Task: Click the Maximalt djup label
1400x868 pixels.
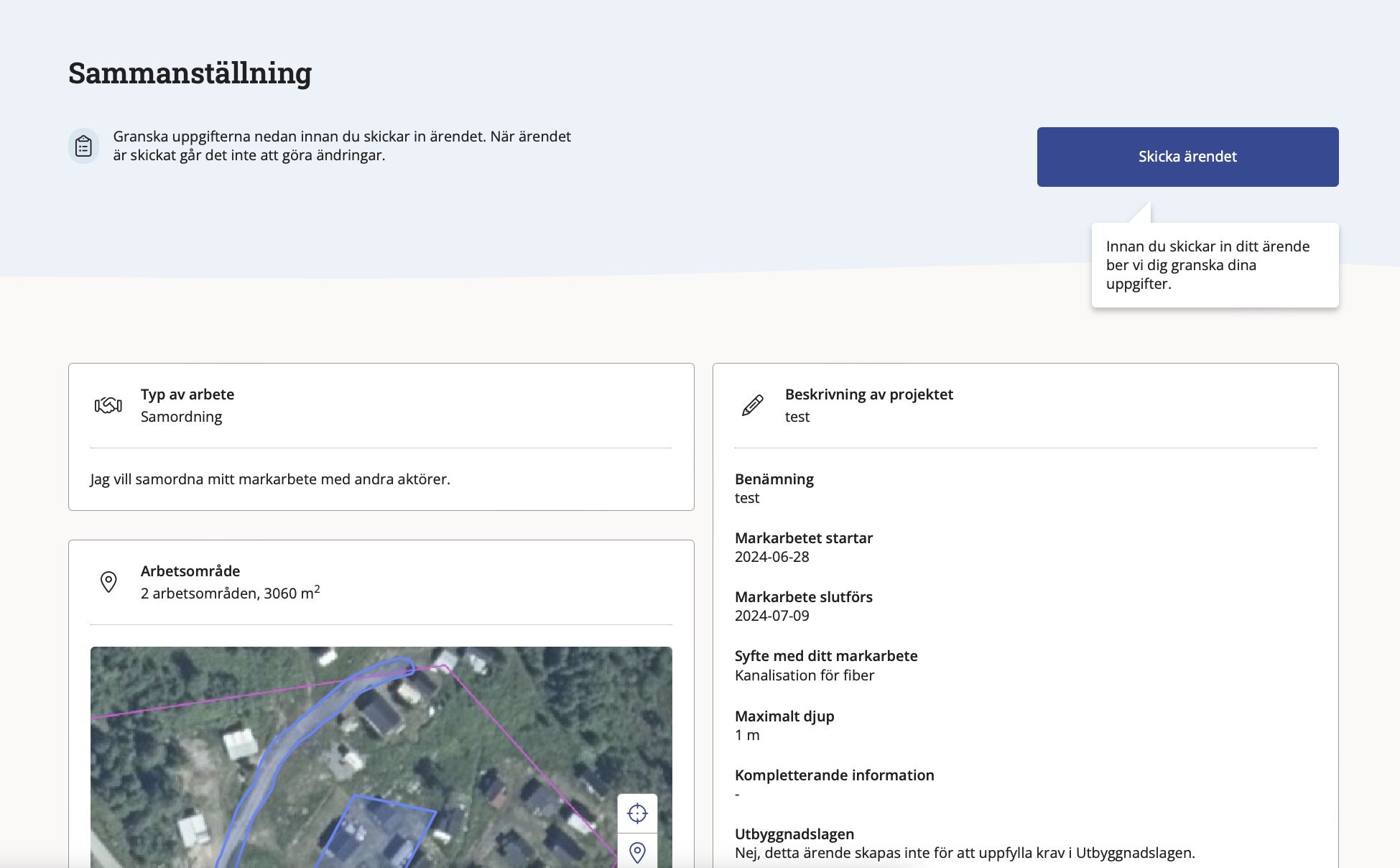Action: pyautogui.click(x=784, y=716)
